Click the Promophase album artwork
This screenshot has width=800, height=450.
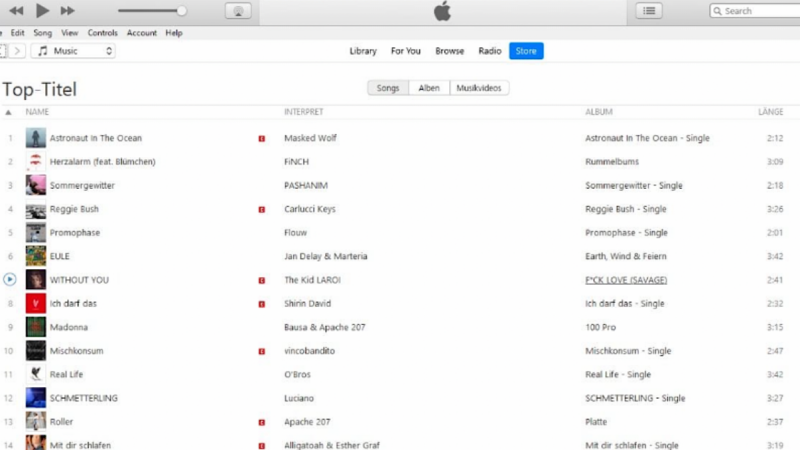36,233
